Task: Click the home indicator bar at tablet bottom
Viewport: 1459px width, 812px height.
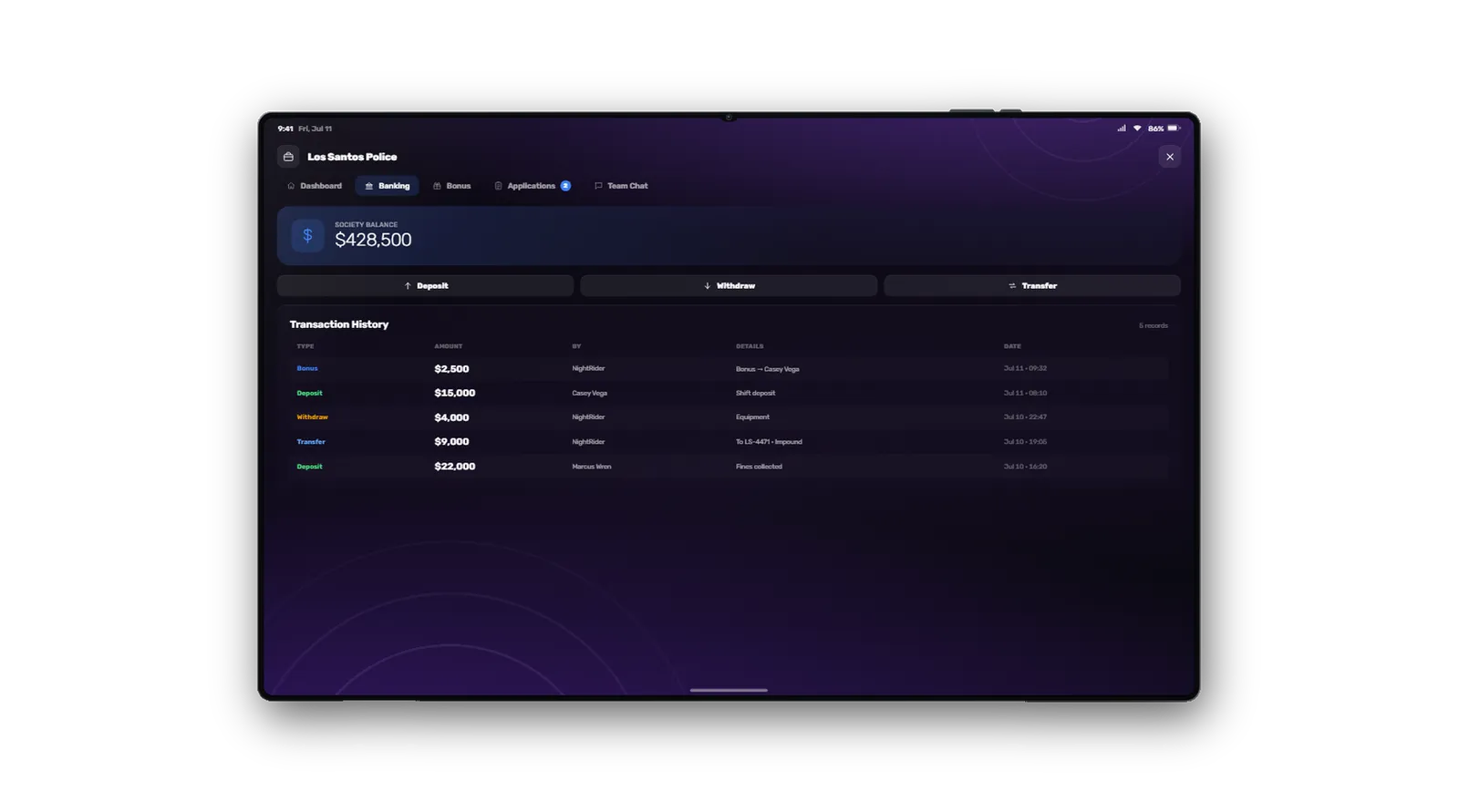Action: click(x=729, y=690)
